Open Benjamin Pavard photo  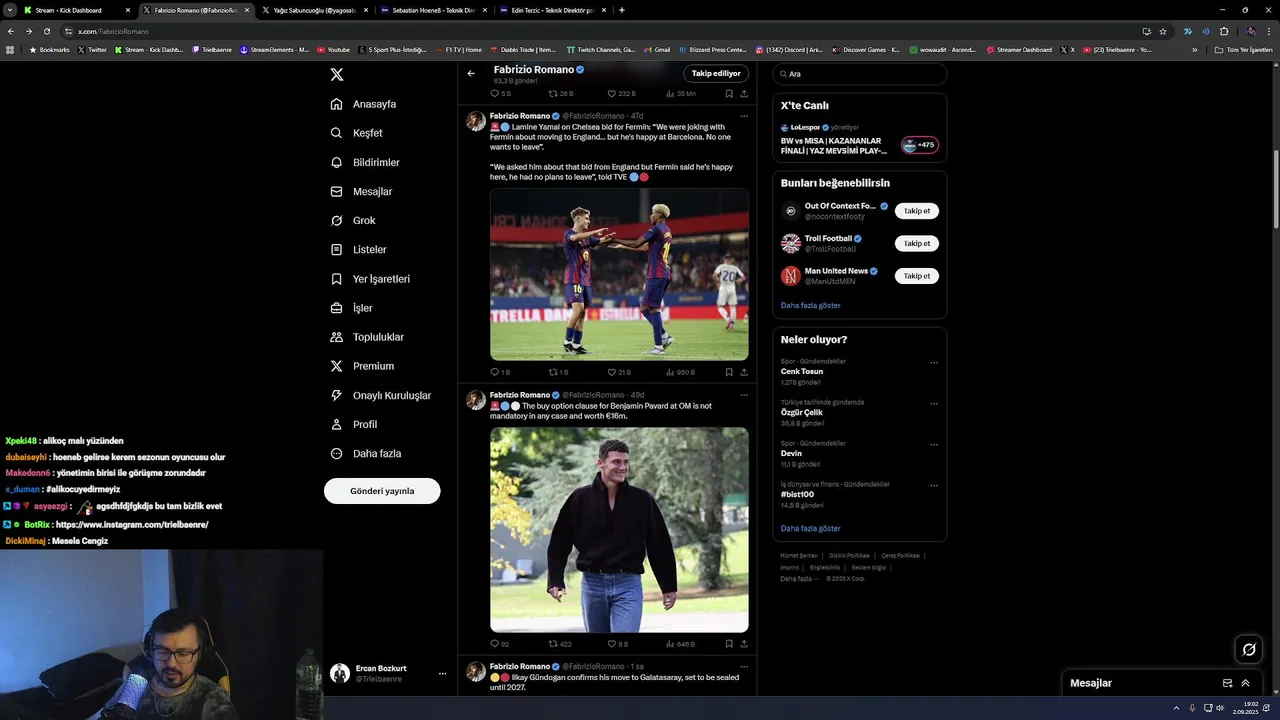click(x=619, y=530)
